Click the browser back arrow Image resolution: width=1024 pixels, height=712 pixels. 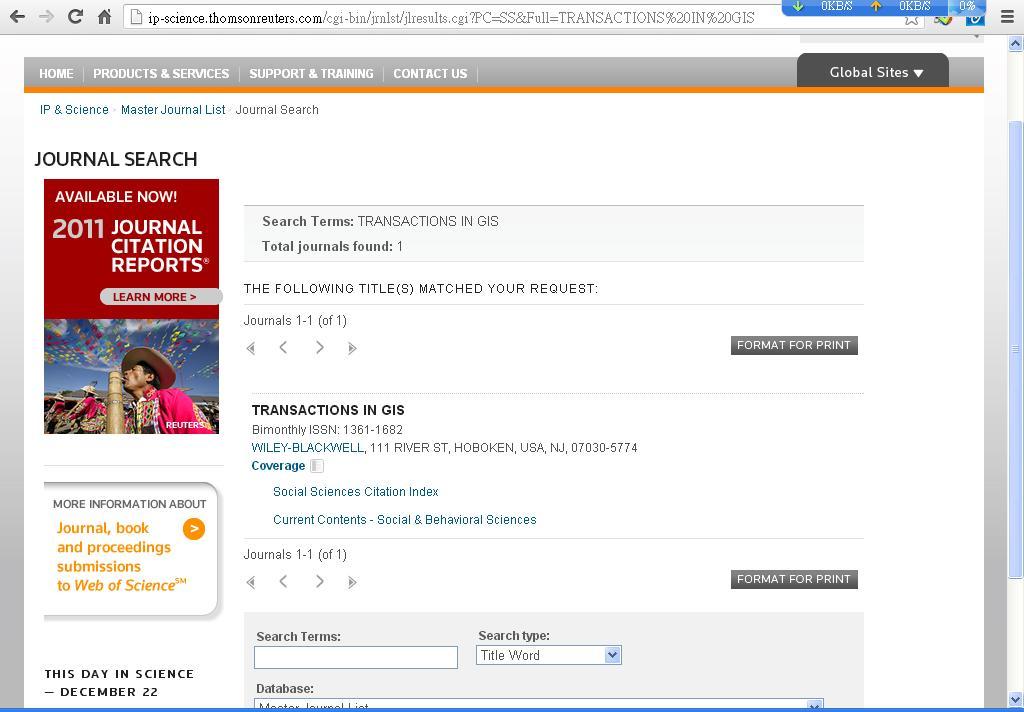18,16
